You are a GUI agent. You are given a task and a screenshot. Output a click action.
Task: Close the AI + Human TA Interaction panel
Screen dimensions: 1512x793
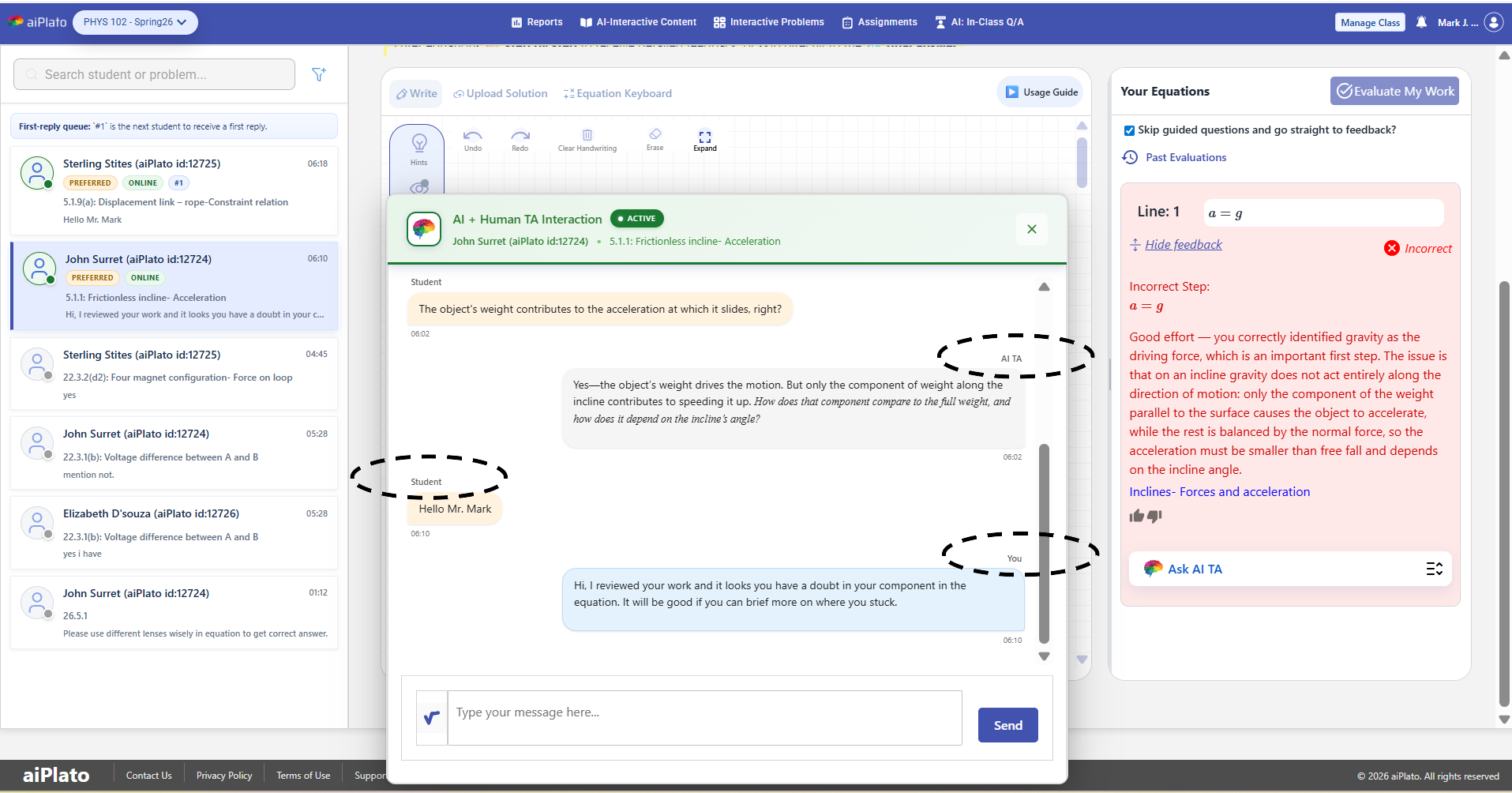(x=1032, y=229)
